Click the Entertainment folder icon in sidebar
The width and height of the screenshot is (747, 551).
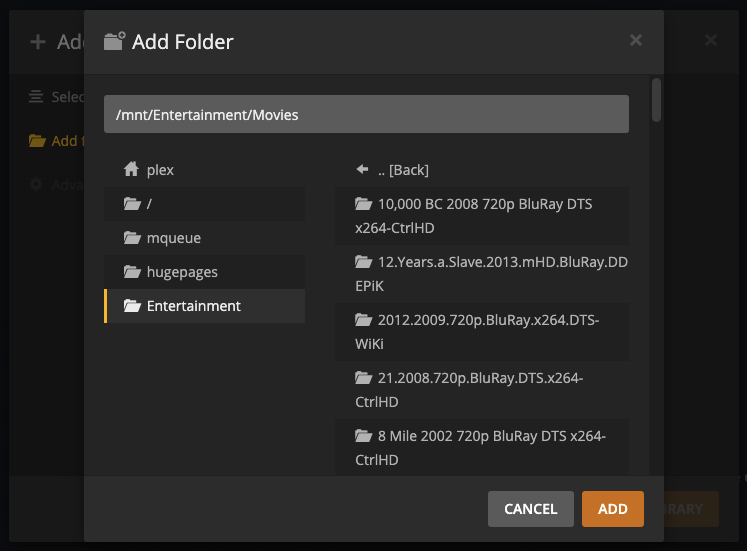point(131,306)
